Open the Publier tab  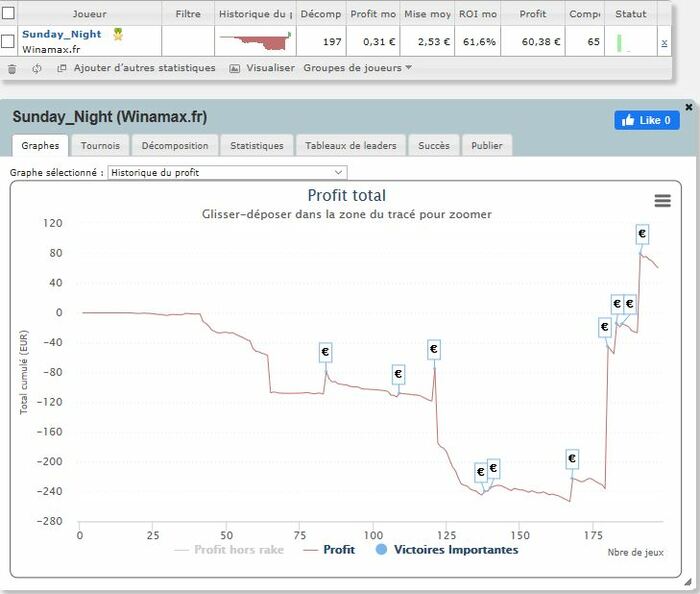(487, 145)
